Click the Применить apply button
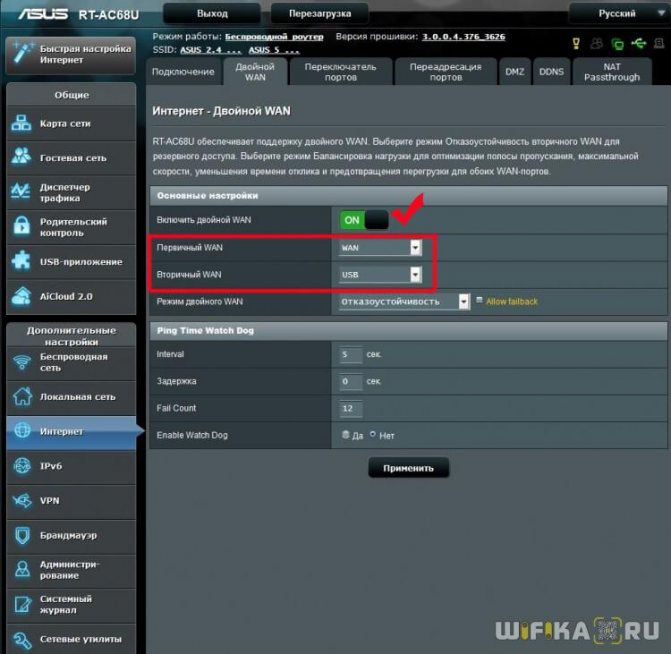 pos(409,468)
